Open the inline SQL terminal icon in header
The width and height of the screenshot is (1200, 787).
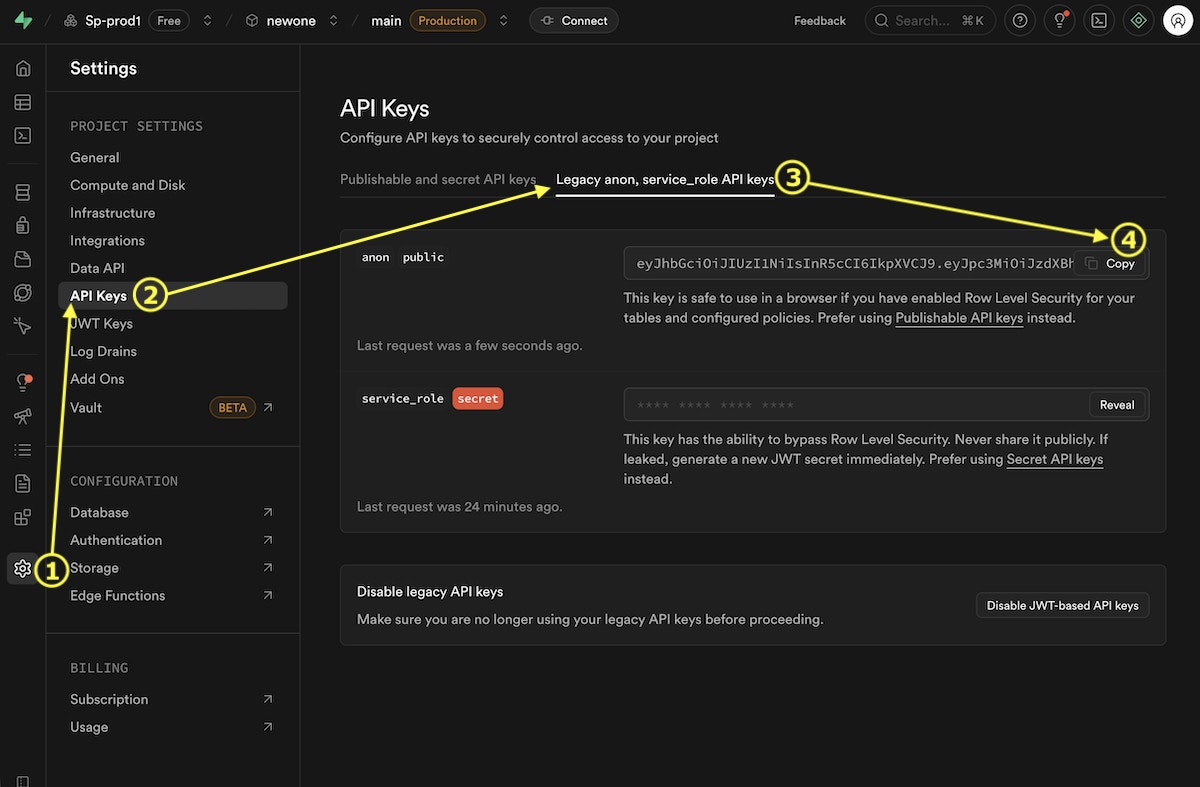tap(1099, 20)
